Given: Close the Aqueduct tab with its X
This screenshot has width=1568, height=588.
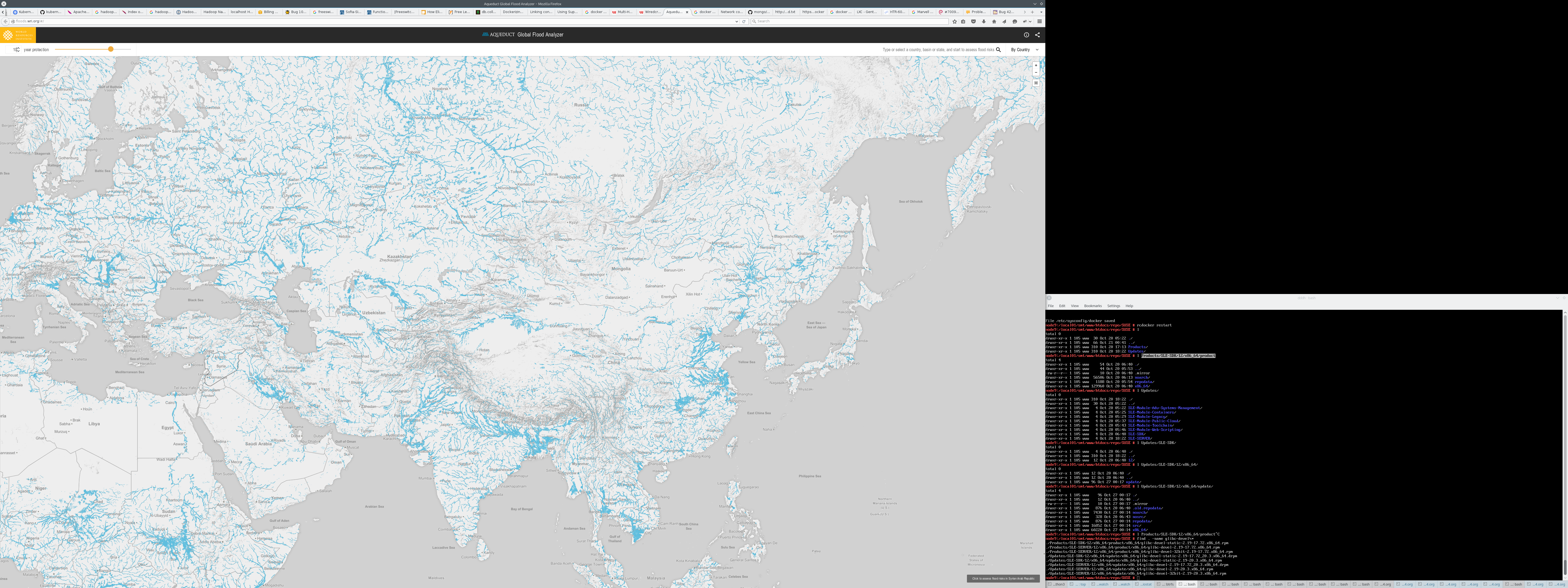Looking at the screenshot, I should tap(687, 12).
